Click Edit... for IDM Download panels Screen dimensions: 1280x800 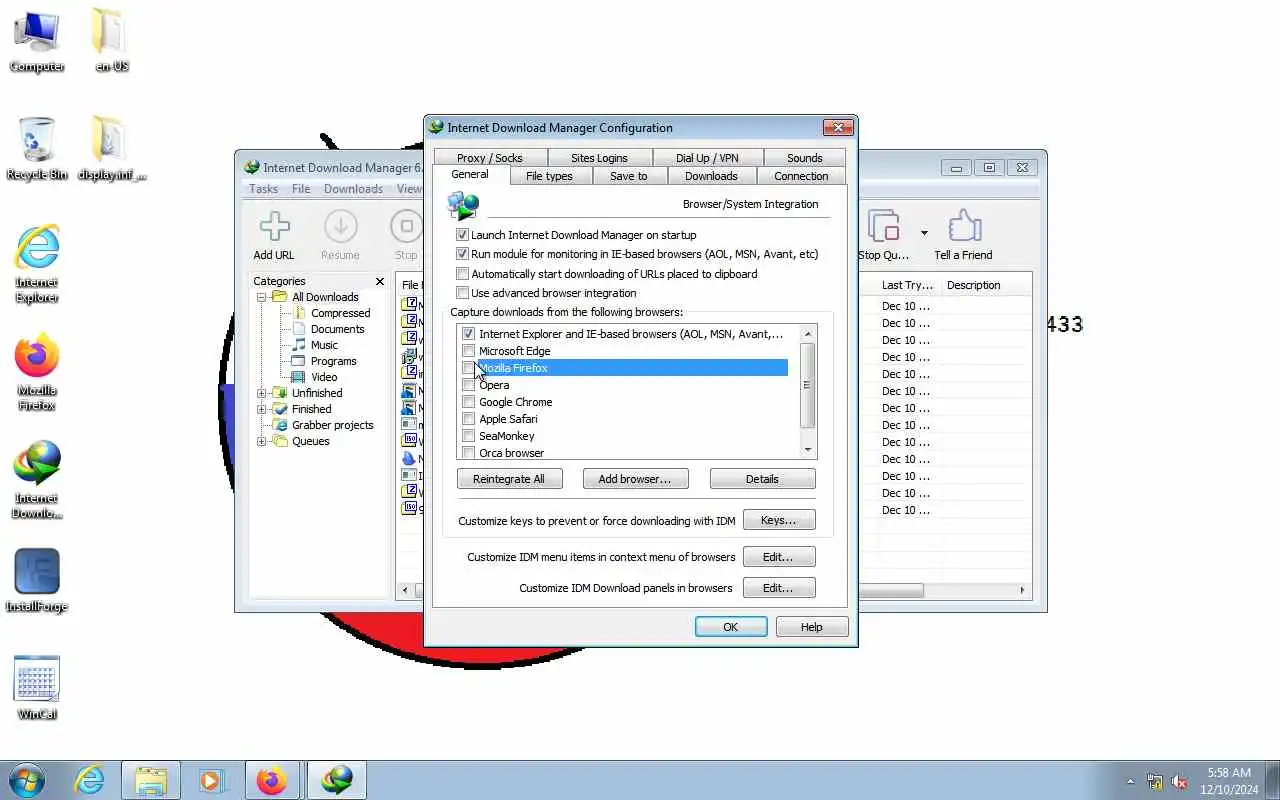coord(779,588)
